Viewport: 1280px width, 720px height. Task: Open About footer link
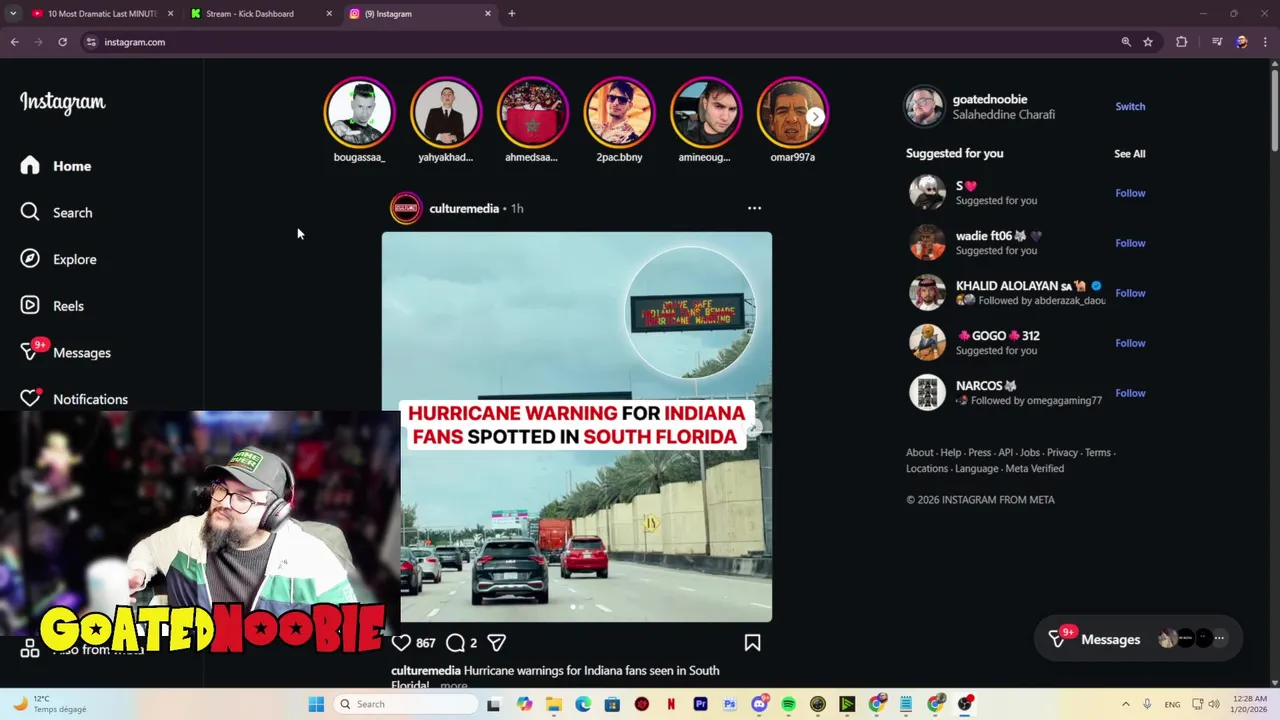[919, 452]
